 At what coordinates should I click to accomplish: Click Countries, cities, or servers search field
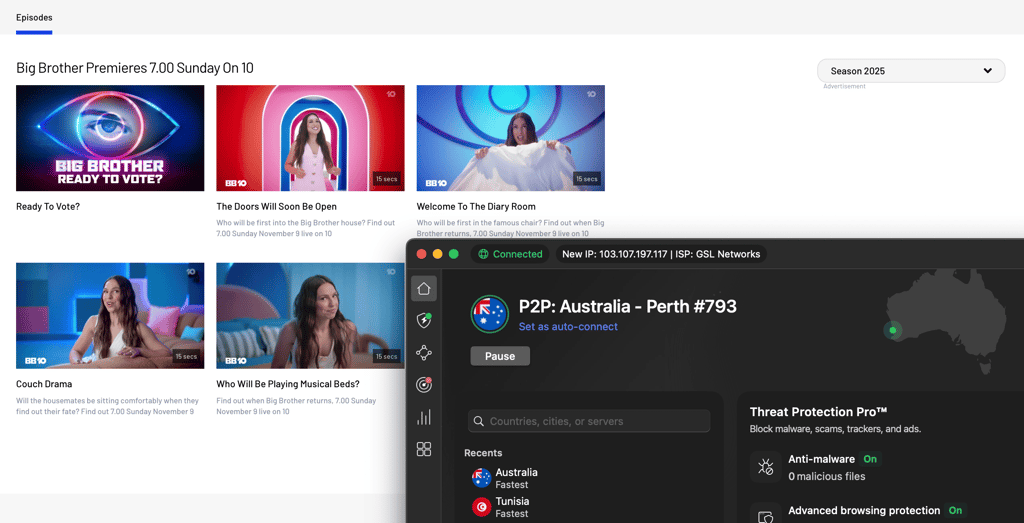[x=589, y=421]
